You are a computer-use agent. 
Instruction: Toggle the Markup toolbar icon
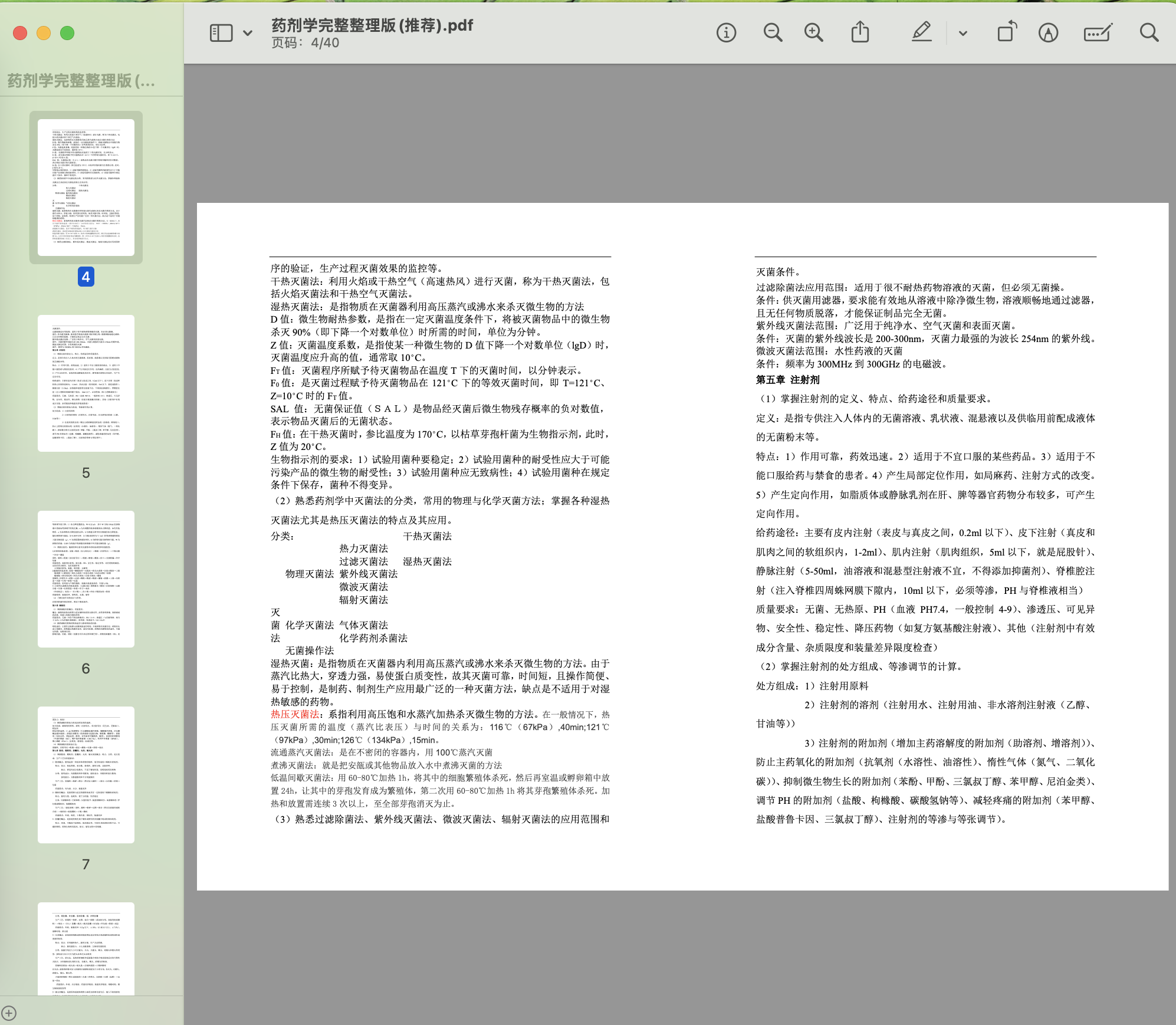[1048, 32]
